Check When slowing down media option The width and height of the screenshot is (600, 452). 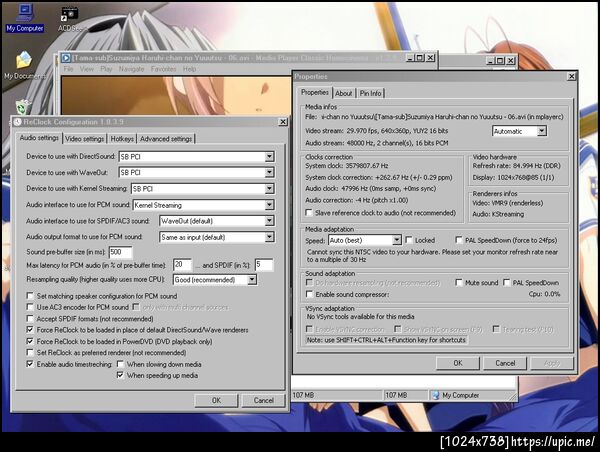(120, 364)
